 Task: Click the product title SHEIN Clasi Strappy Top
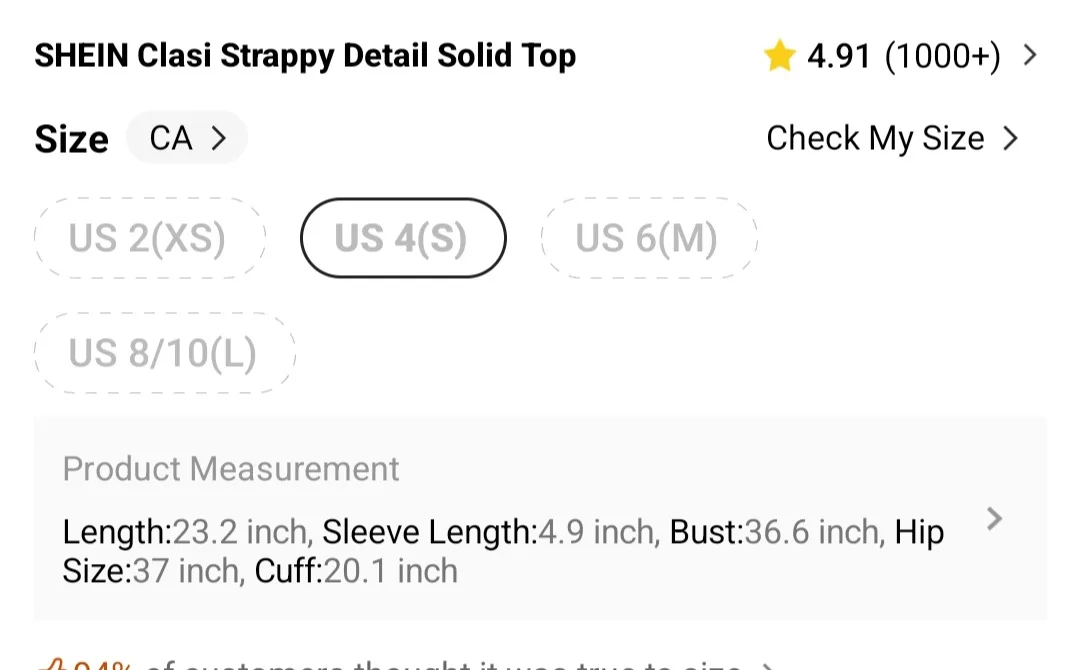click(305, 56)
